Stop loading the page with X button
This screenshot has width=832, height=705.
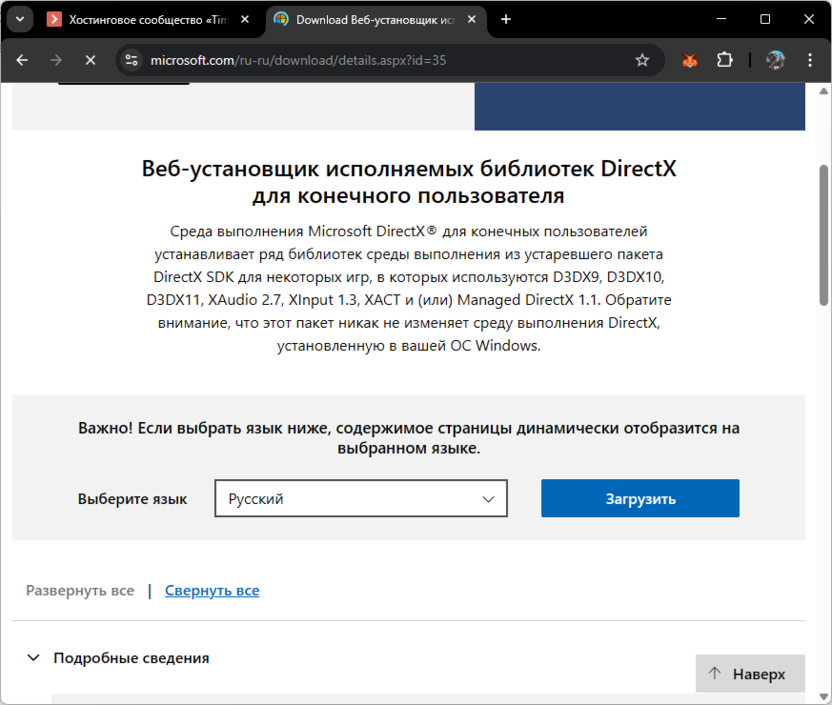(89, 60)
